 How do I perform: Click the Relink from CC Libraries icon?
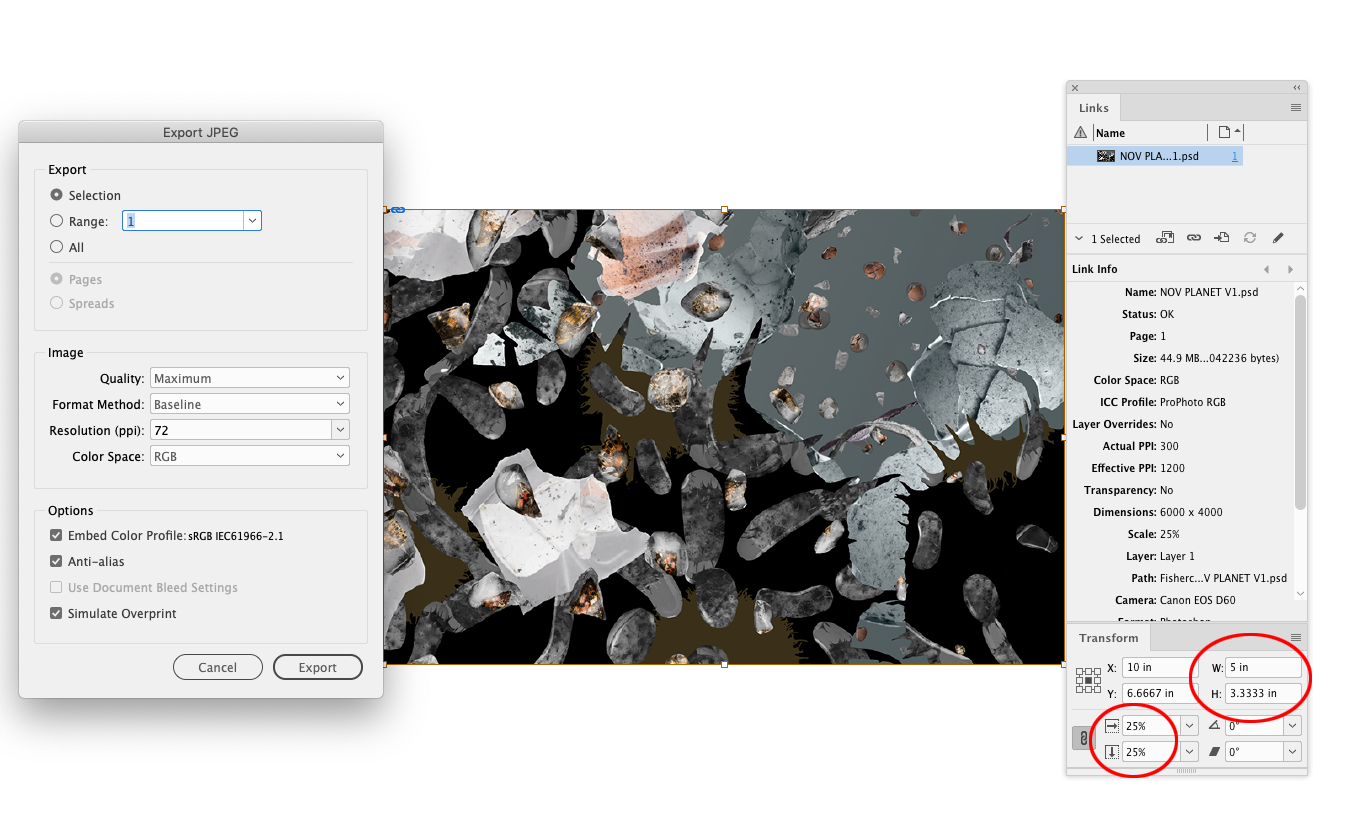1165,237
